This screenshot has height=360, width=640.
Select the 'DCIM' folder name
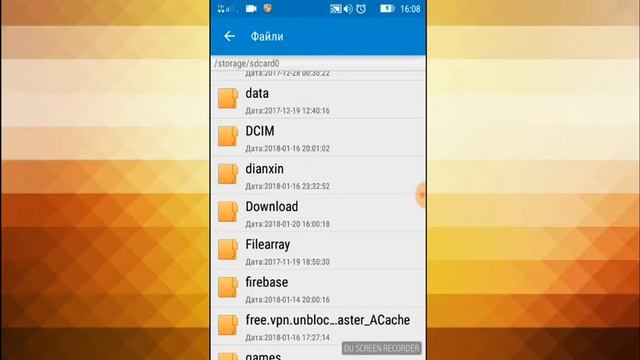[260, 131]
